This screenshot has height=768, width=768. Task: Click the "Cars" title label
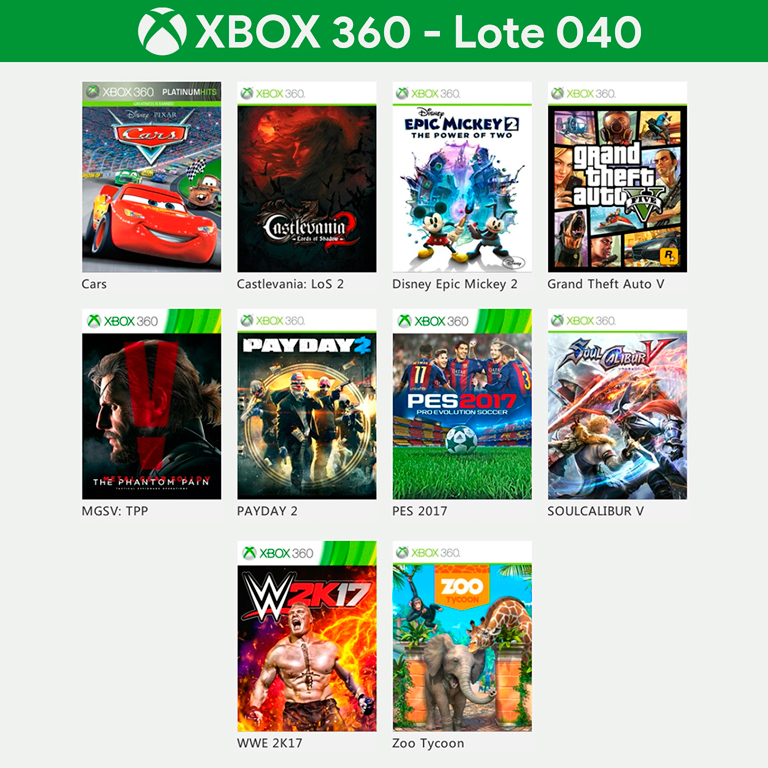click(94, 284)
